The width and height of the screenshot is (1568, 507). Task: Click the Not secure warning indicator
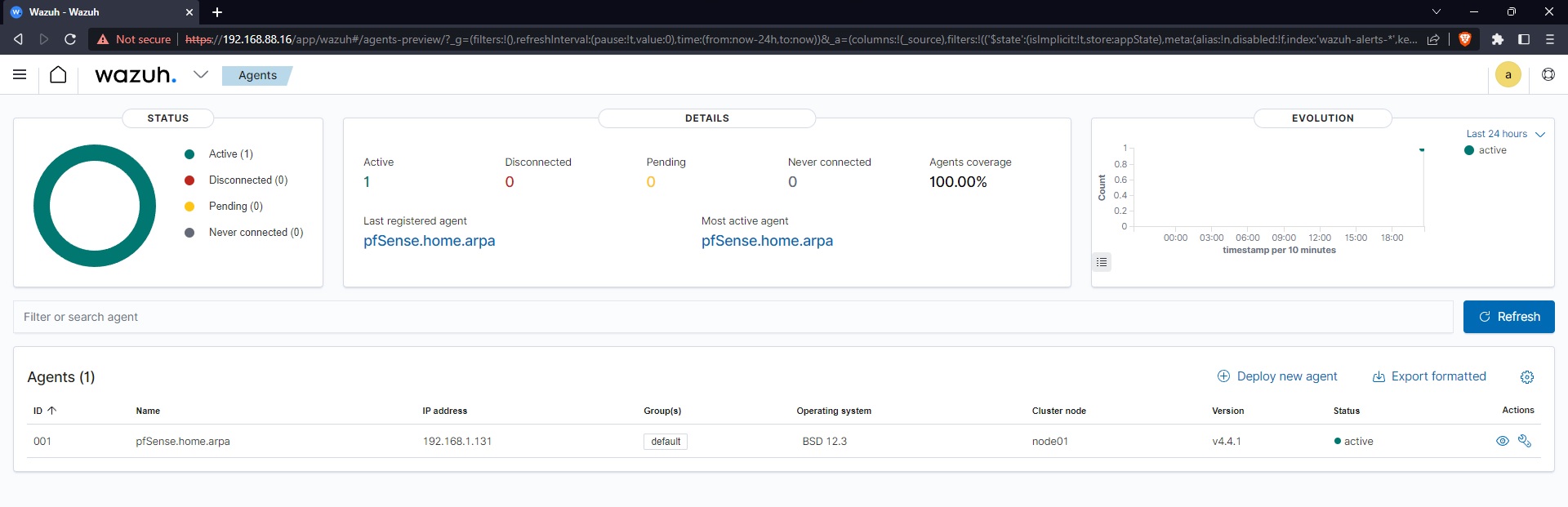point(134,39)
